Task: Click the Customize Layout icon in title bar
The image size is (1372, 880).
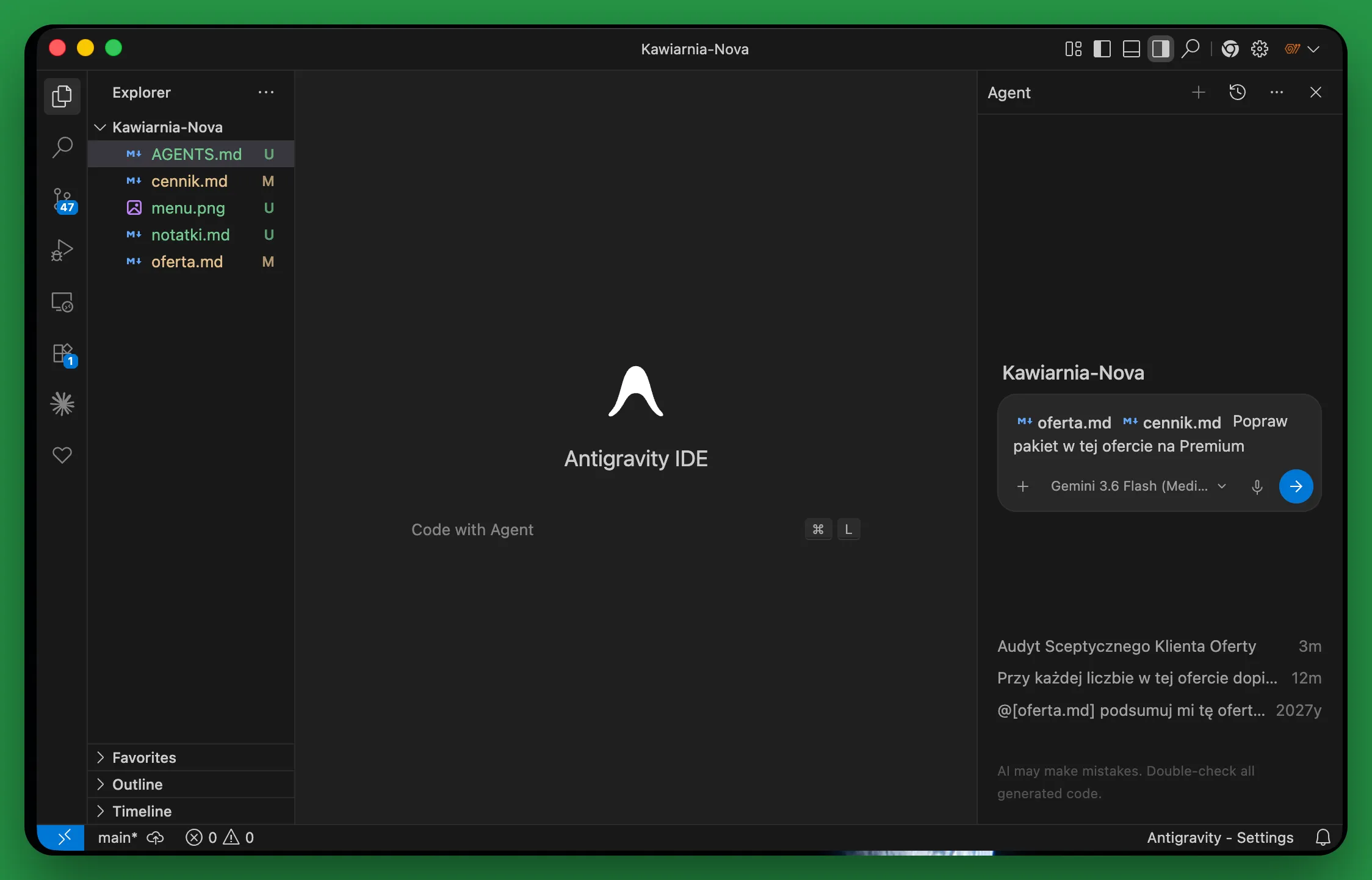Action: click(1074, 49)
